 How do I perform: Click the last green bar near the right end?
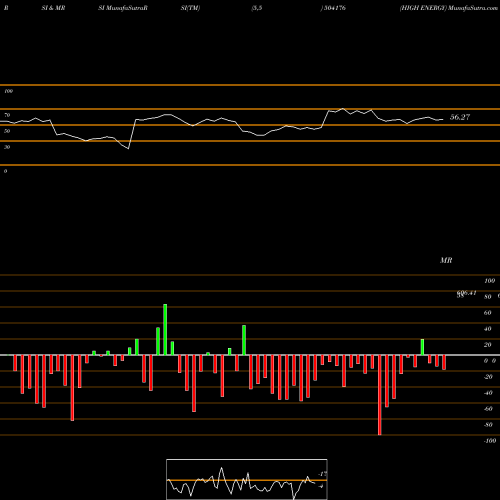pos(422,347)
